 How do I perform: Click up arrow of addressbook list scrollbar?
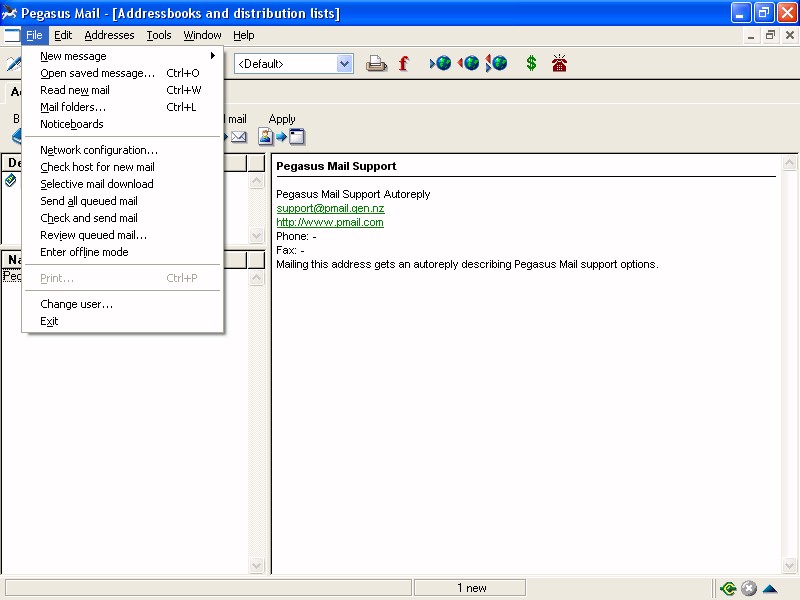pos(257,181)
